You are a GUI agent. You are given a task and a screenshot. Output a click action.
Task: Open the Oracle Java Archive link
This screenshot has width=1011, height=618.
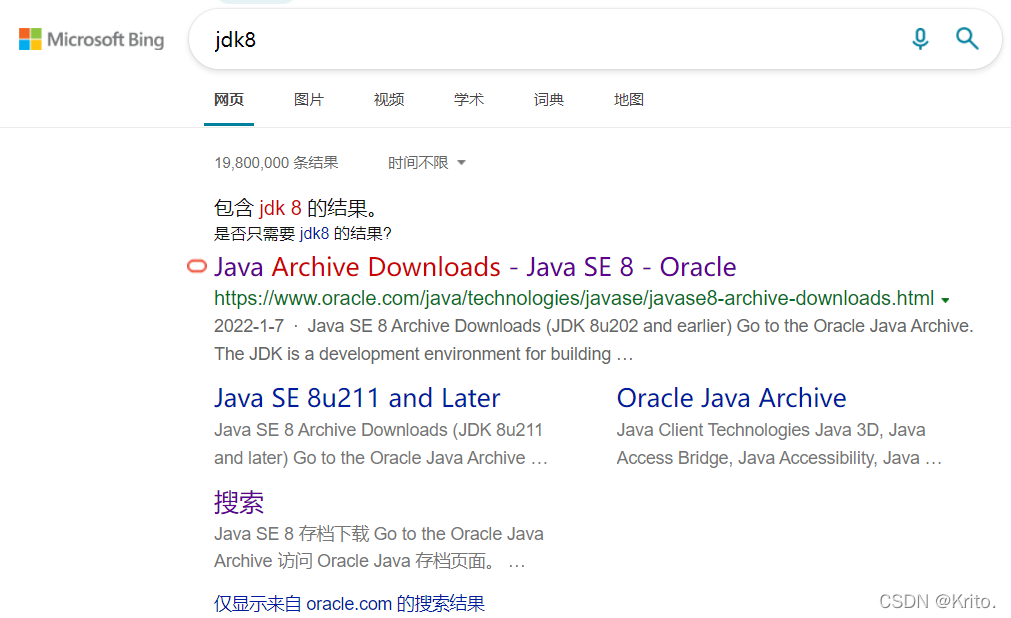[x=731, y=398]
